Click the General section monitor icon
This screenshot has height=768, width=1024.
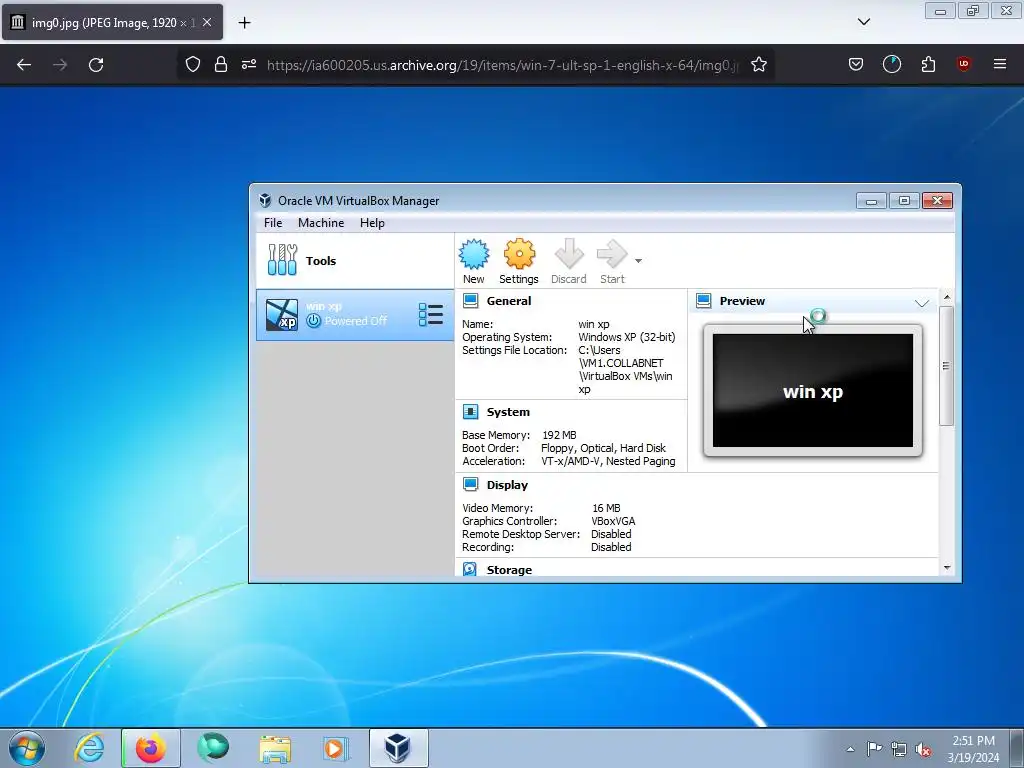(470, 300)
